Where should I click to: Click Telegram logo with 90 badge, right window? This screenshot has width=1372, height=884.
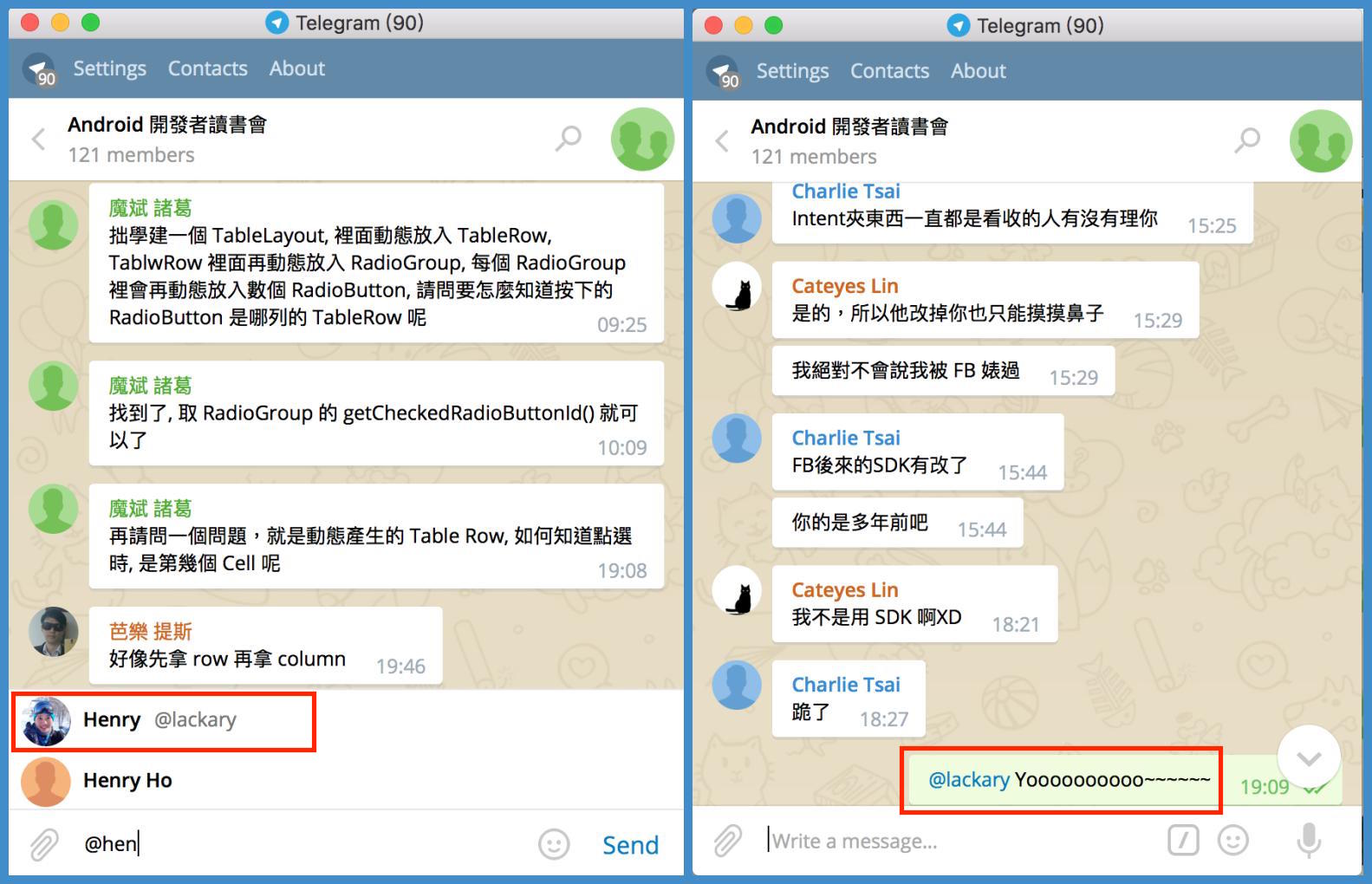723,72
